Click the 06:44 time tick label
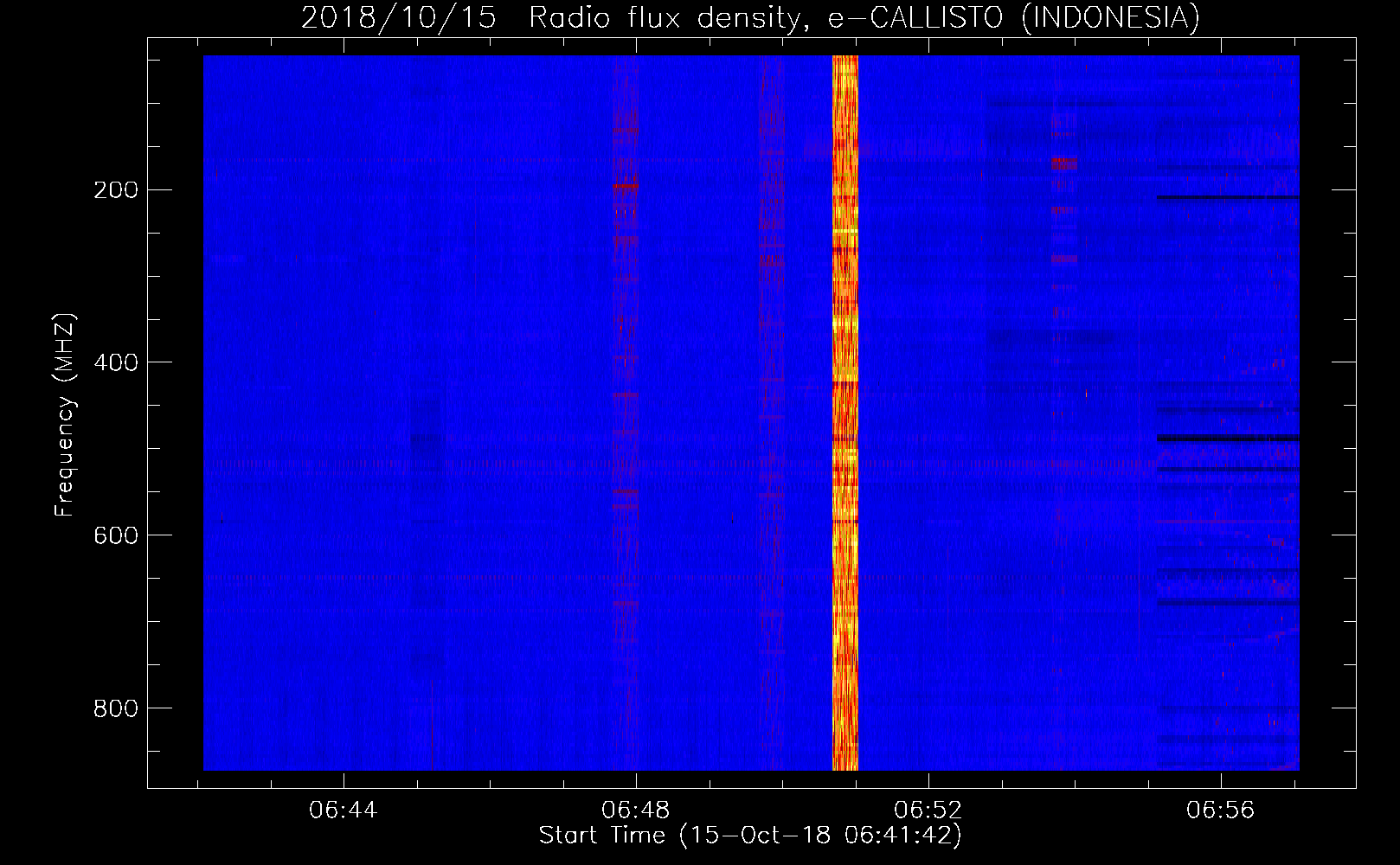 (344, 811)
